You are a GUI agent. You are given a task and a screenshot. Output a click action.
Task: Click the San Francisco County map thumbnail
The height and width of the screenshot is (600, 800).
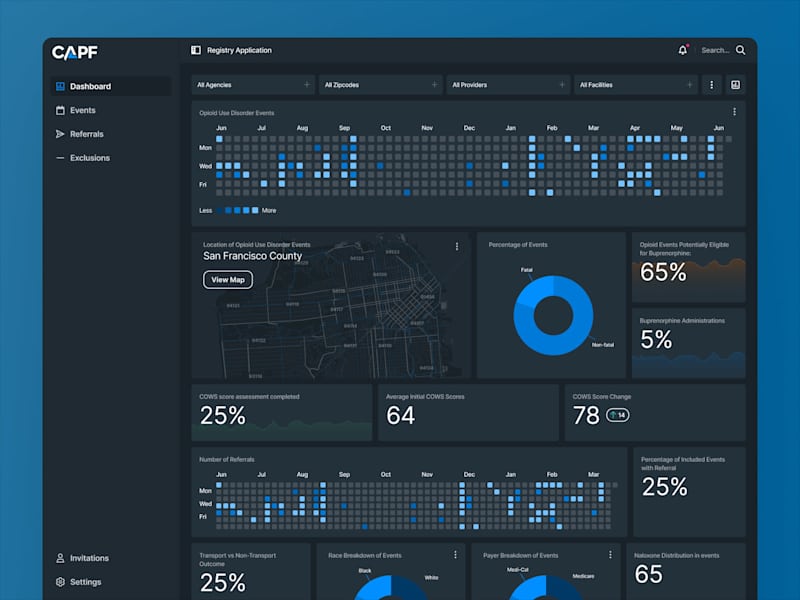pos(331,306)
